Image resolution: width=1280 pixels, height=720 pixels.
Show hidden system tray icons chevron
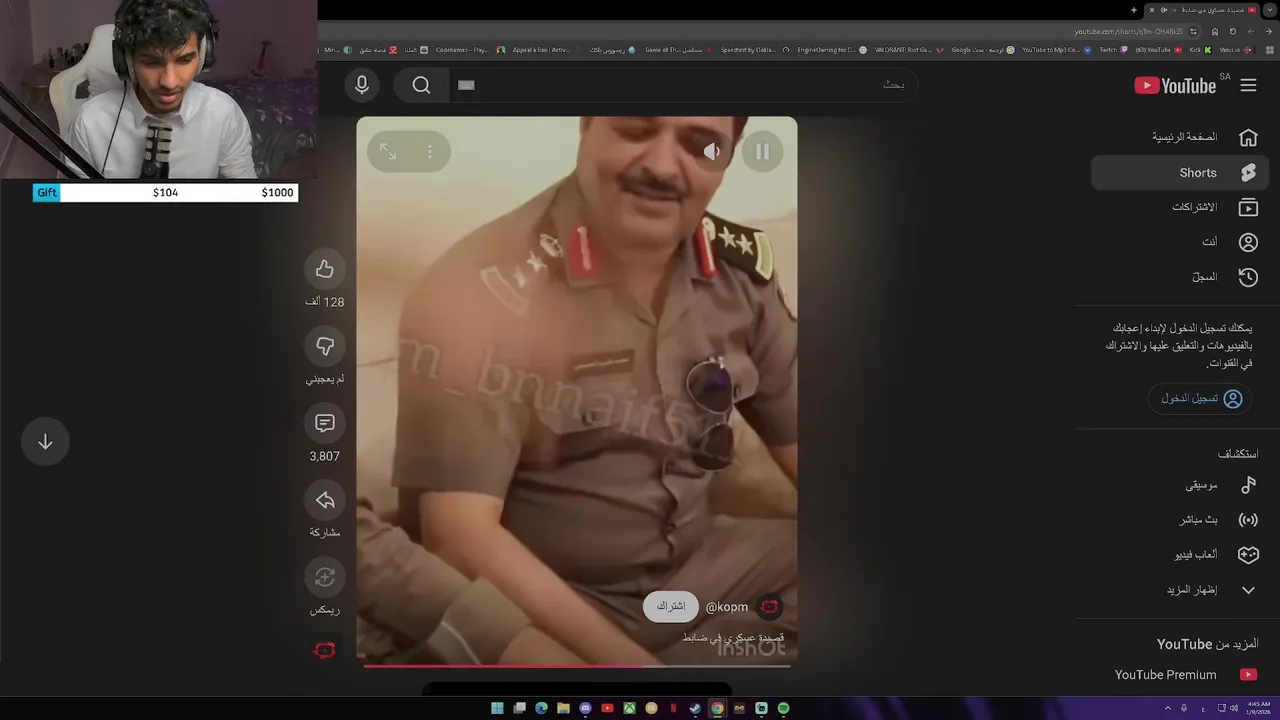pyautogui.click(x=1167, y=708)
